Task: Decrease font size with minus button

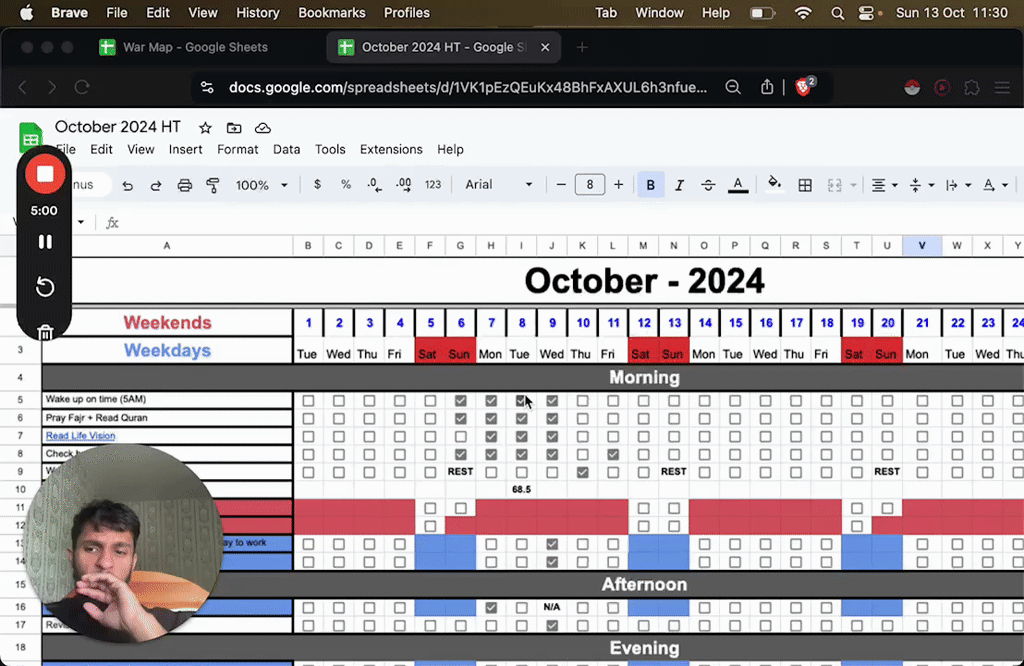Action: (561, 185)
